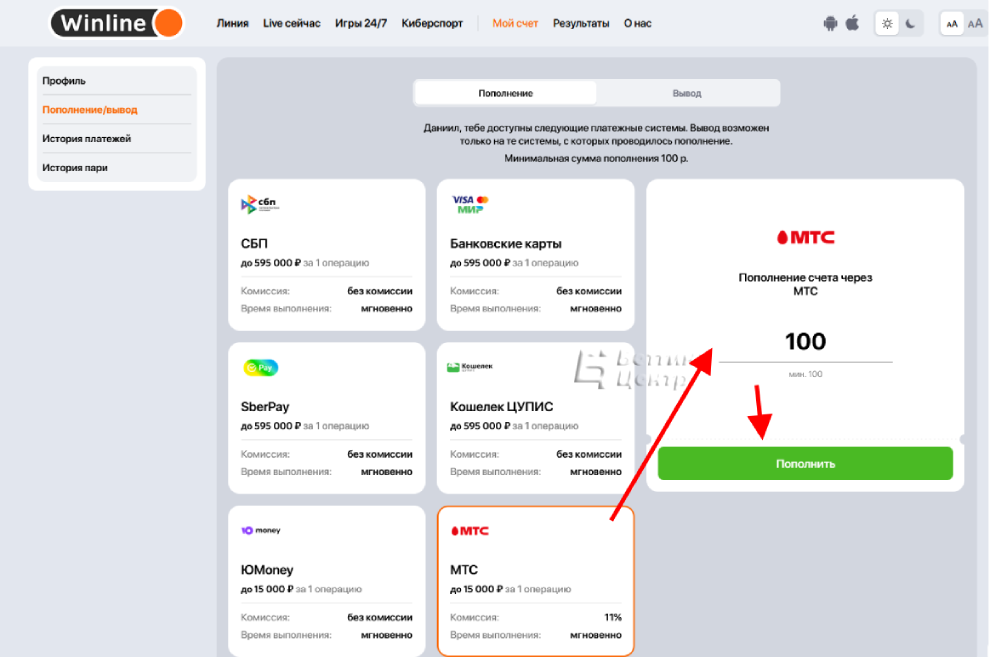Open the Линия menu item
990x657 pixels.
click(x=232, y=23)
